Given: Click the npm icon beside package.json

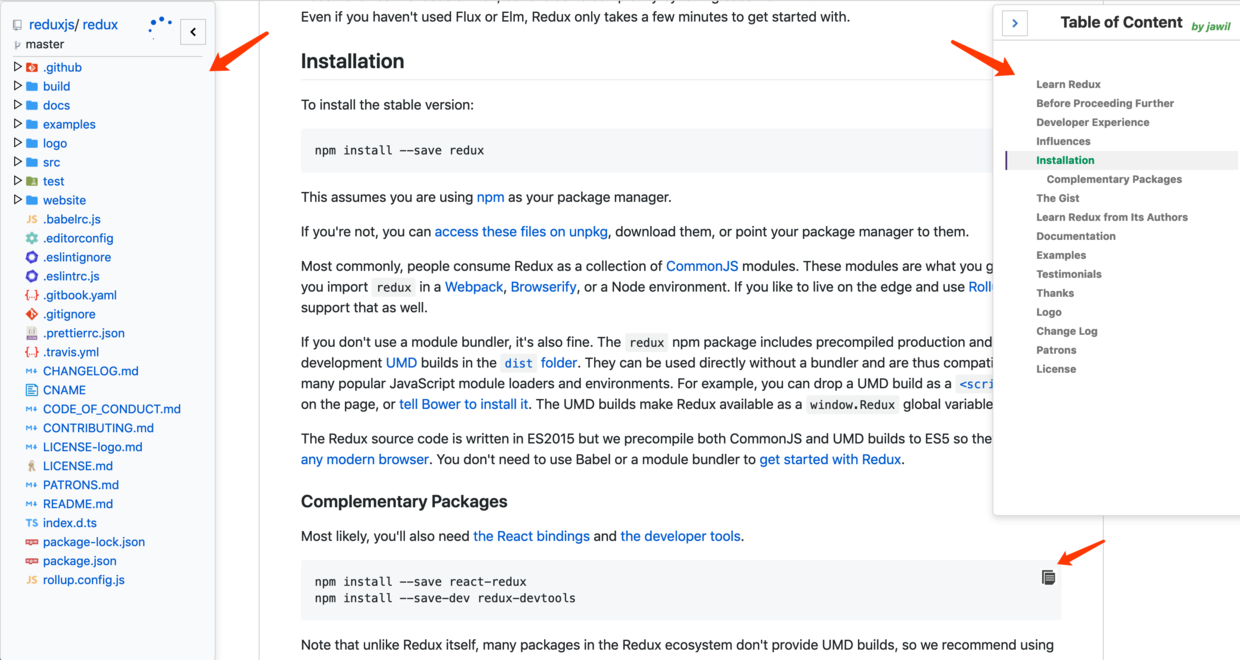Looking at the screenshot, I should click(32, 561).
